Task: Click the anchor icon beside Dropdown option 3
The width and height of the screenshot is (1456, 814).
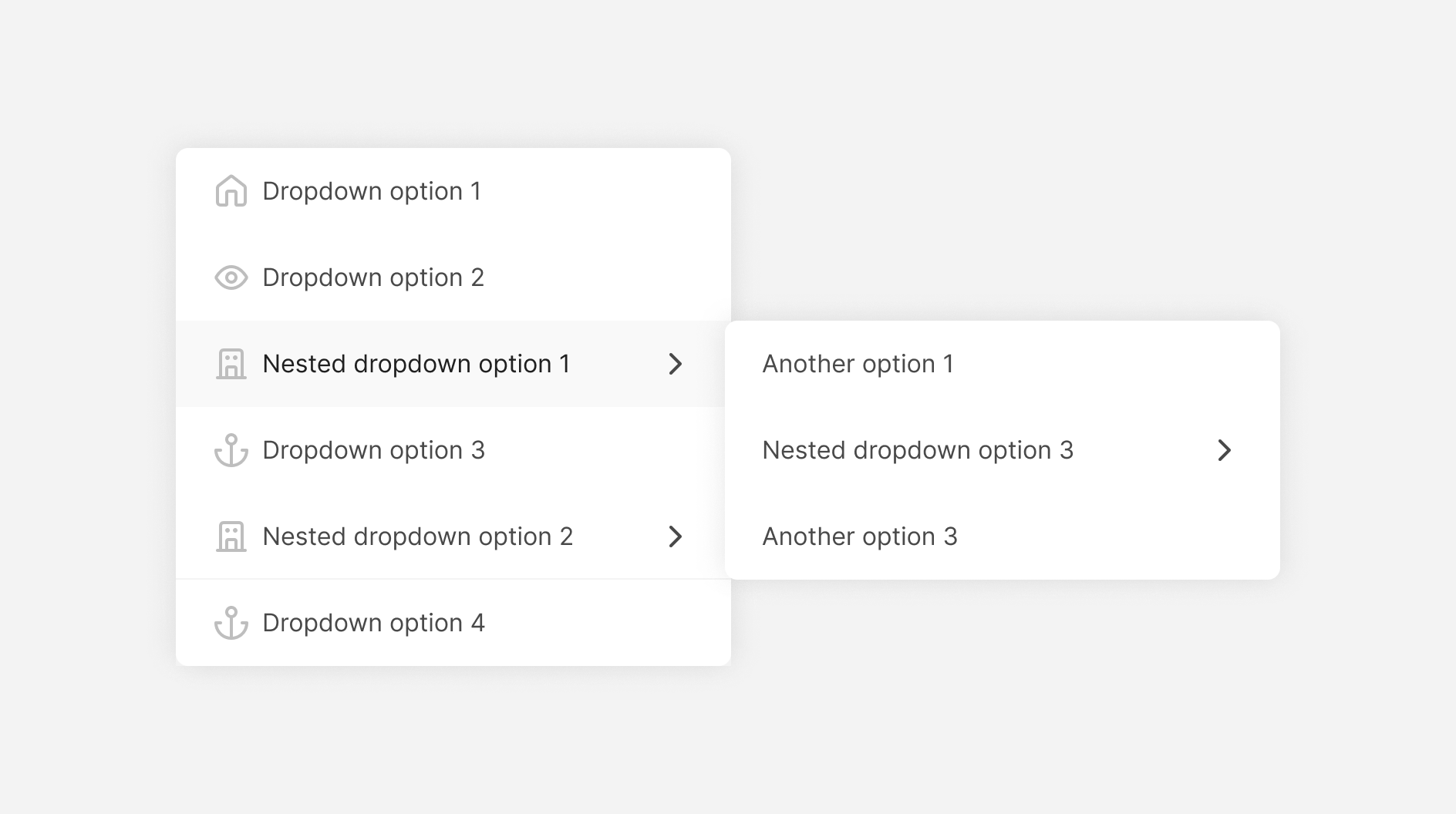Action: (231, 450)
